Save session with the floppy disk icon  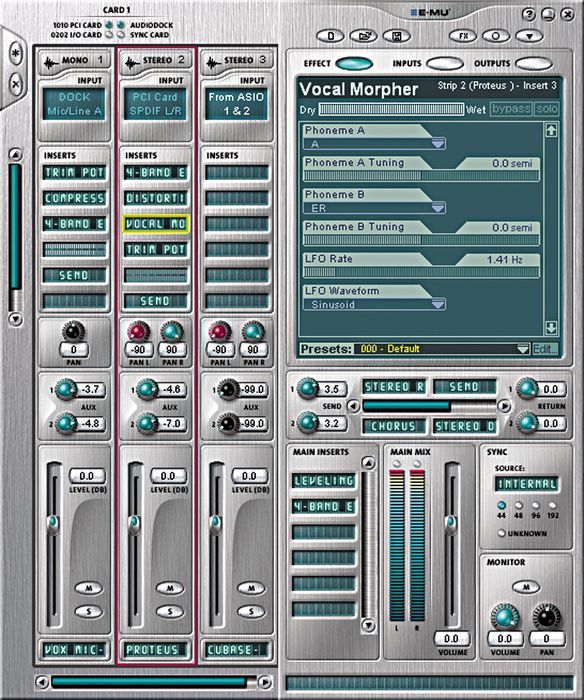(x=396, y=36)
